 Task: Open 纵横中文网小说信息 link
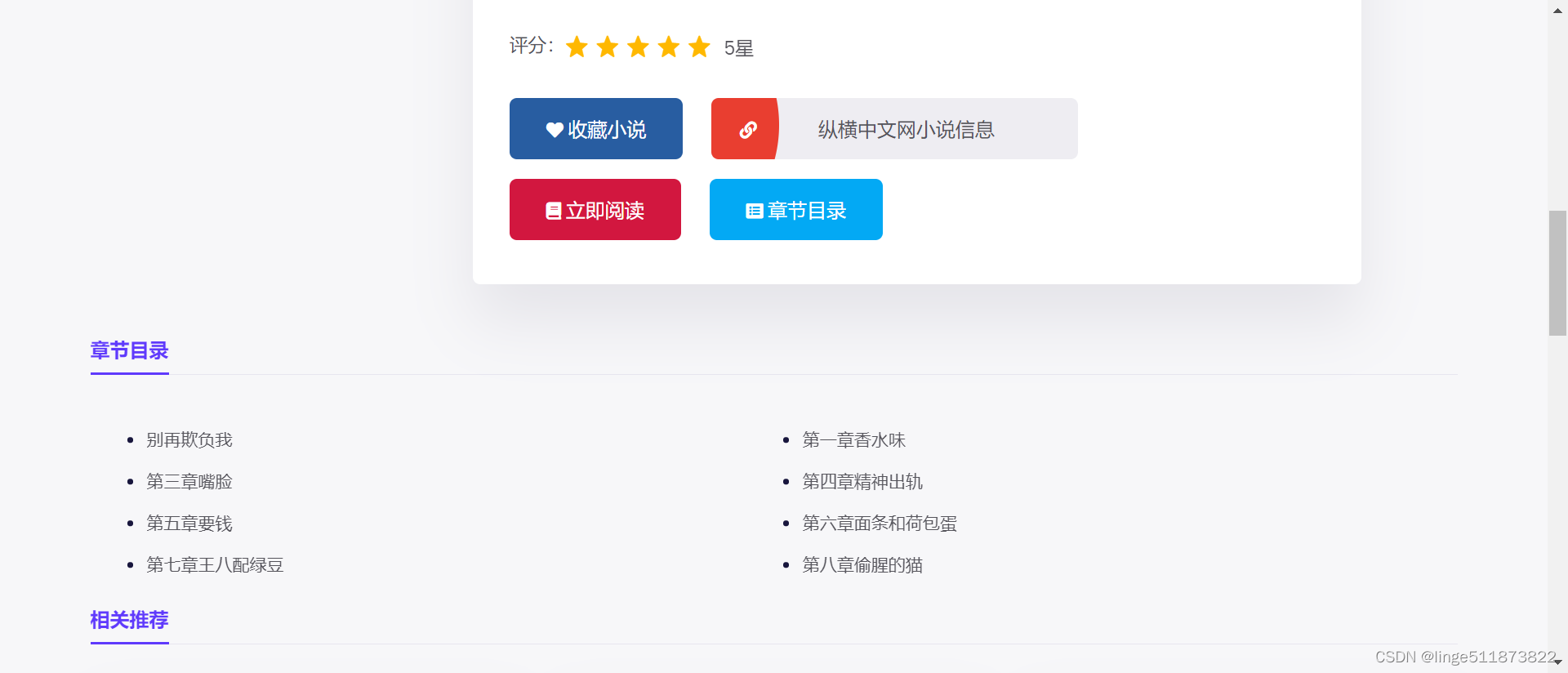click(905, 128)
